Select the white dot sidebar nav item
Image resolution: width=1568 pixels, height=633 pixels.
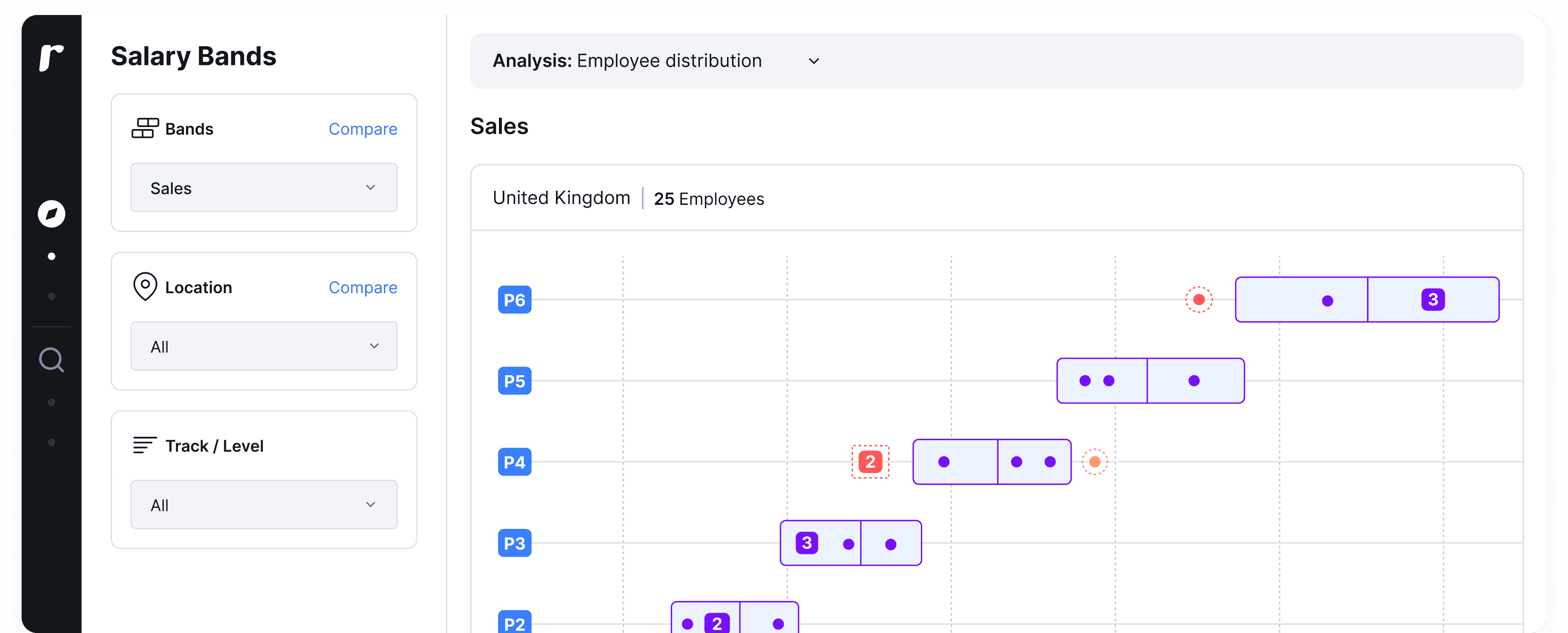51,257
